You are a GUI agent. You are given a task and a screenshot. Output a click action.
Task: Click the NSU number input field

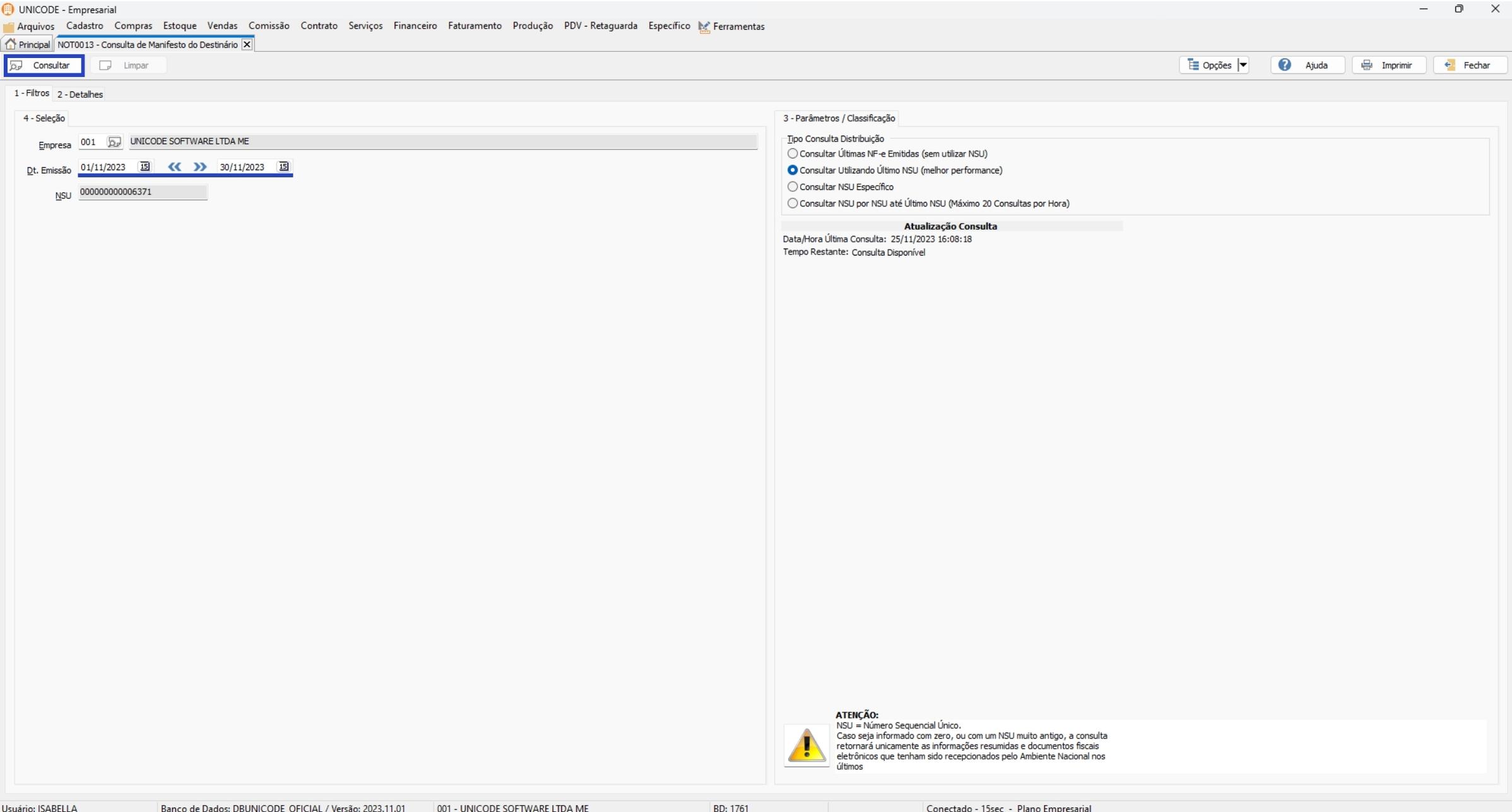(x=143, y=192)
